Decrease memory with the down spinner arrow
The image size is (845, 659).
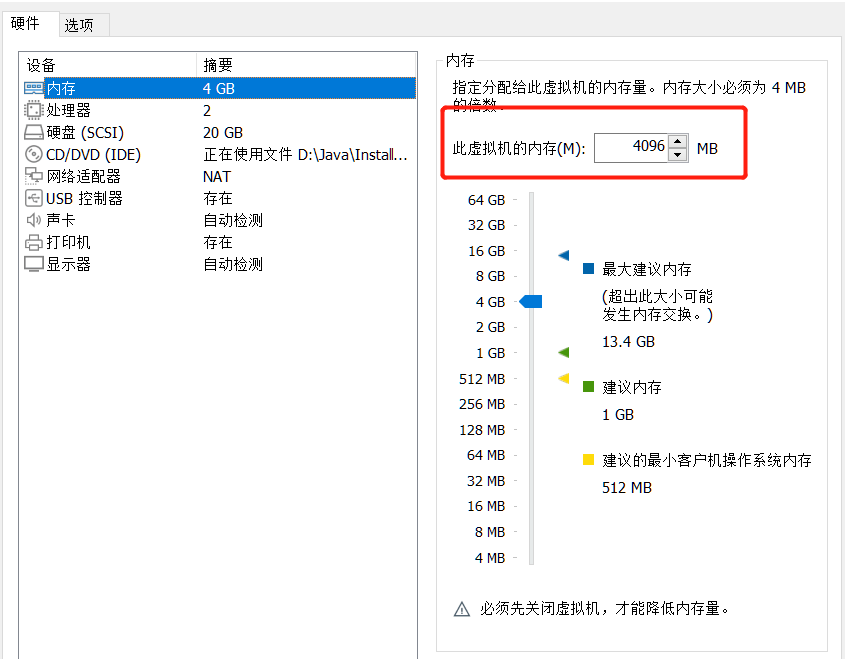[x=678, y=155]
